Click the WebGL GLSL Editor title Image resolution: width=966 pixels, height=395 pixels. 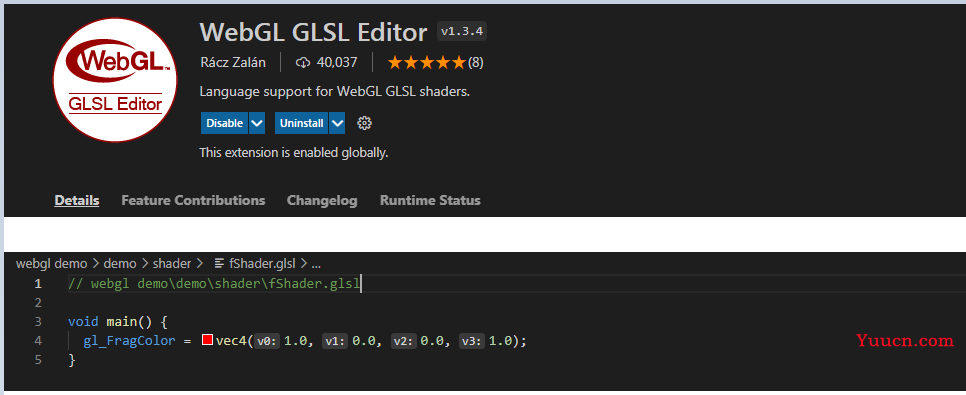(x=314, y=32)
